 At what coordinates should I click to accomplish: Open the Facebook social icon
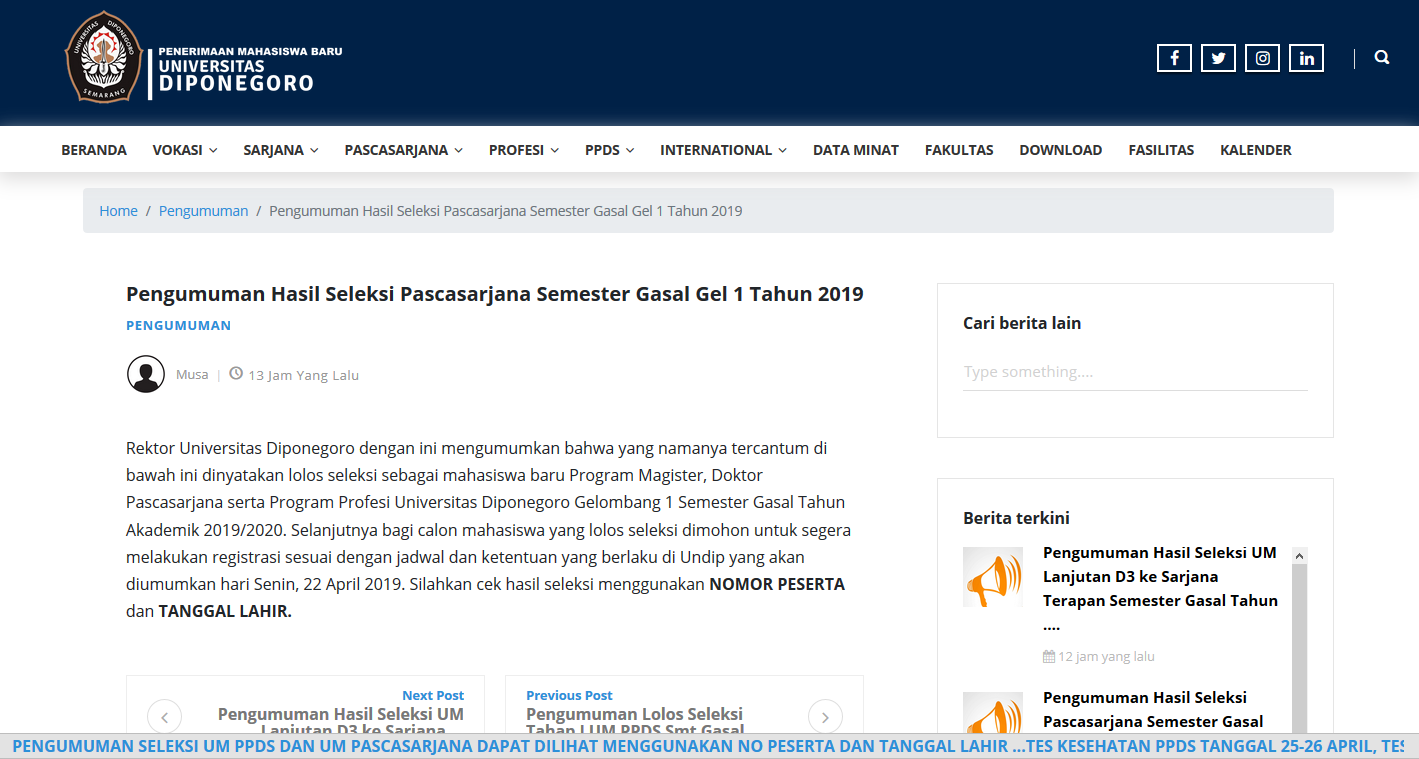point(1174,58)
